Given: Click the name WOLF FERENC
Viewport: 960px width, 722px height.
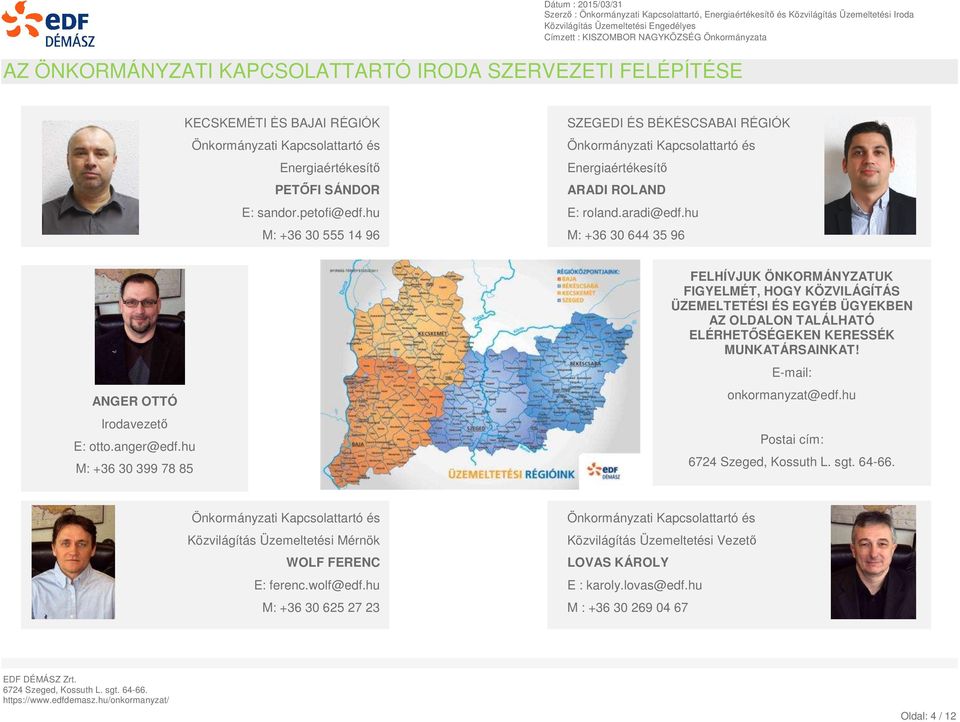Looking at the screenshot, I should (x=333, y=562).
